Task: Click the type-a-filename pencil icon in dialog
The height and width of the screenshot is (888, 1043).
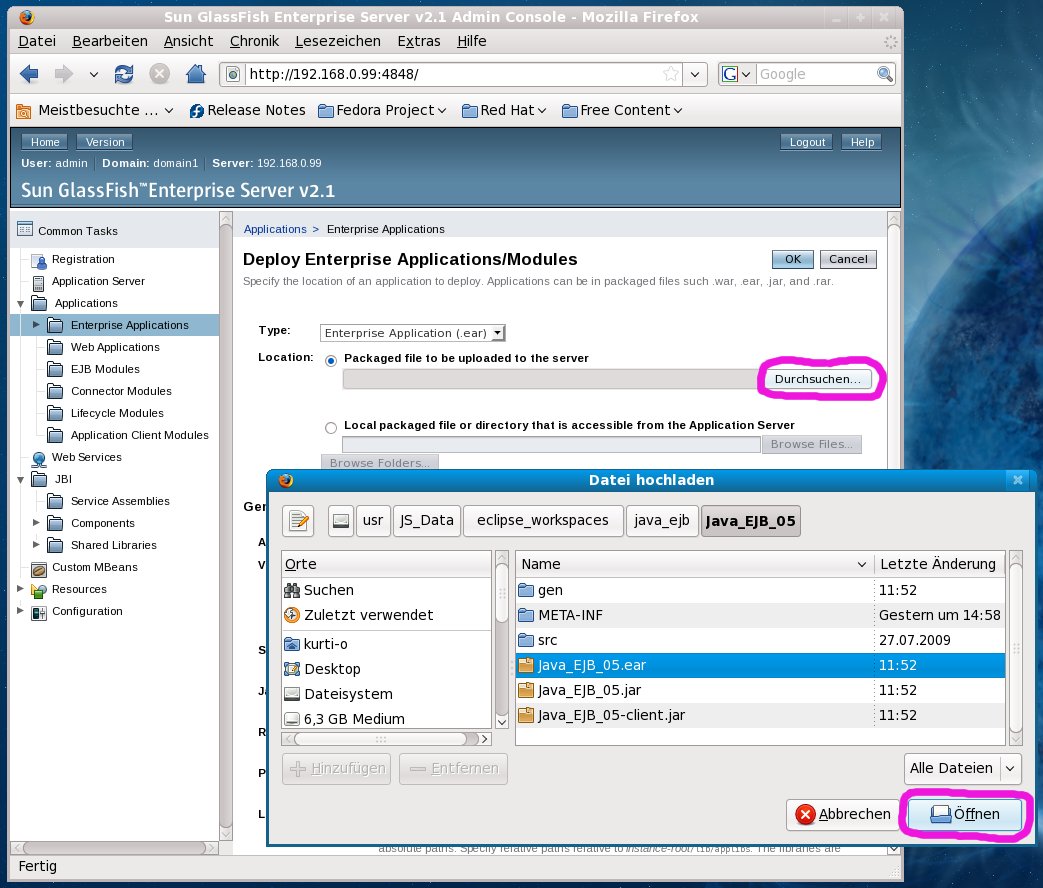Action: 299,520
